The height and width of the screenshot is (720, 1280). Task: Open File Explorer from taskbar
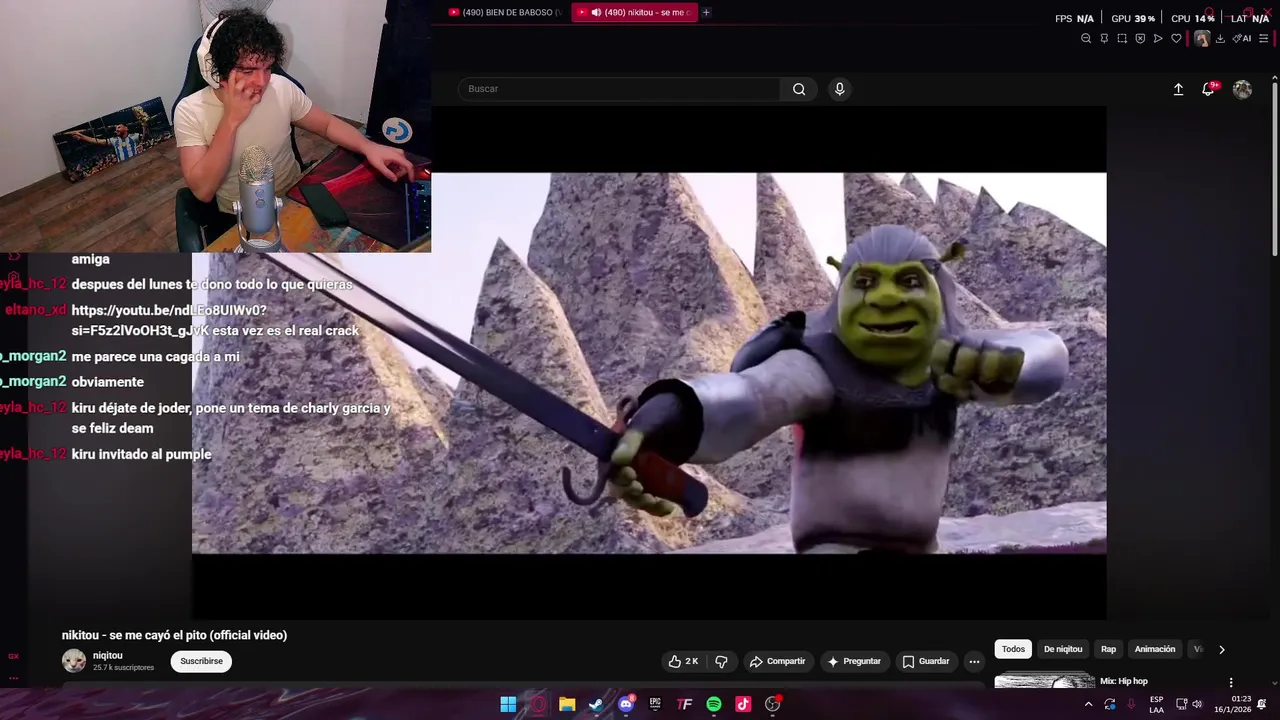coord(567,704)
